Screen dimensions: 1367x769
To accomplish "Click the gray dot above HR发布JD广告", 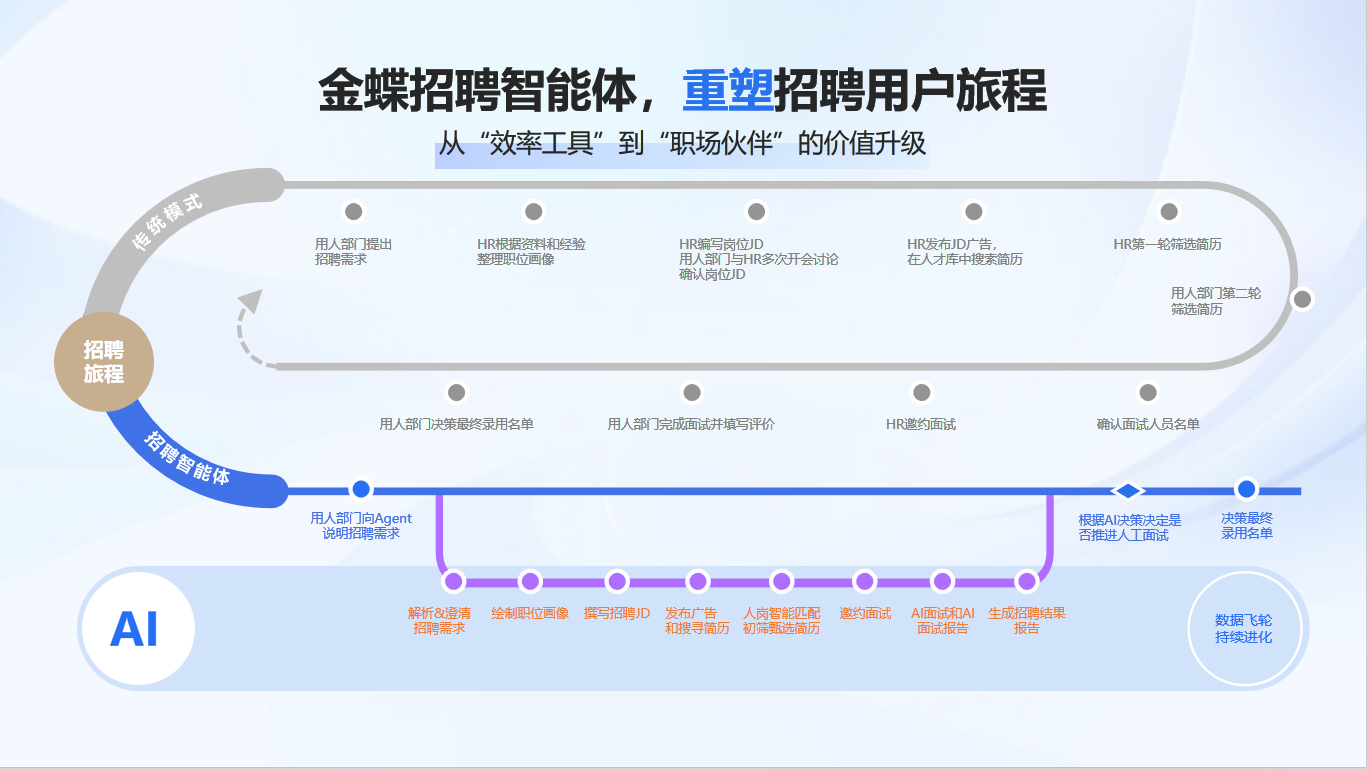I will click(x=973, y=211).
